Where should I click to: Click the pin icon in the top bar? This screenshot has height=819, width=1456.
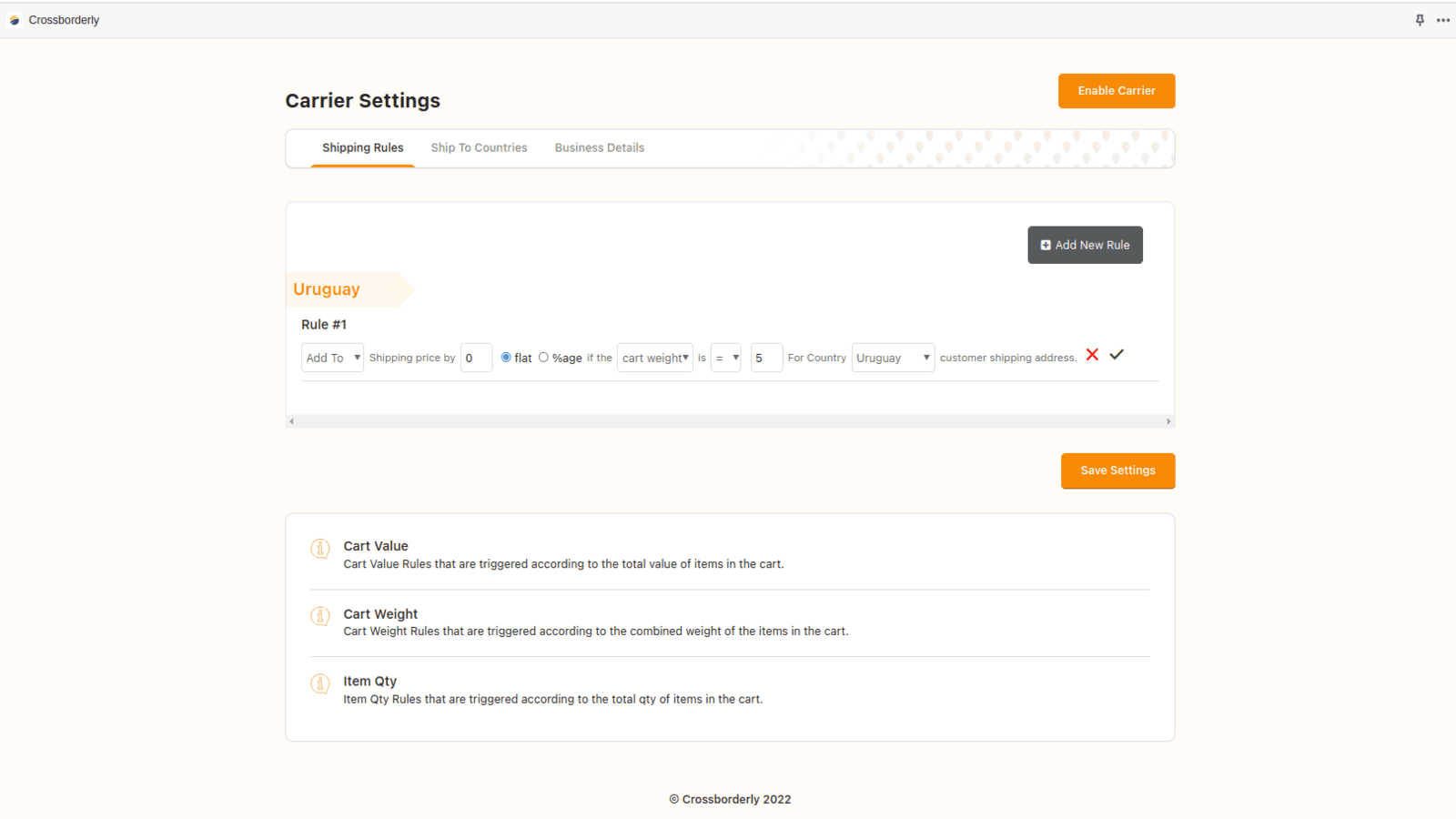coord(1421,19)
